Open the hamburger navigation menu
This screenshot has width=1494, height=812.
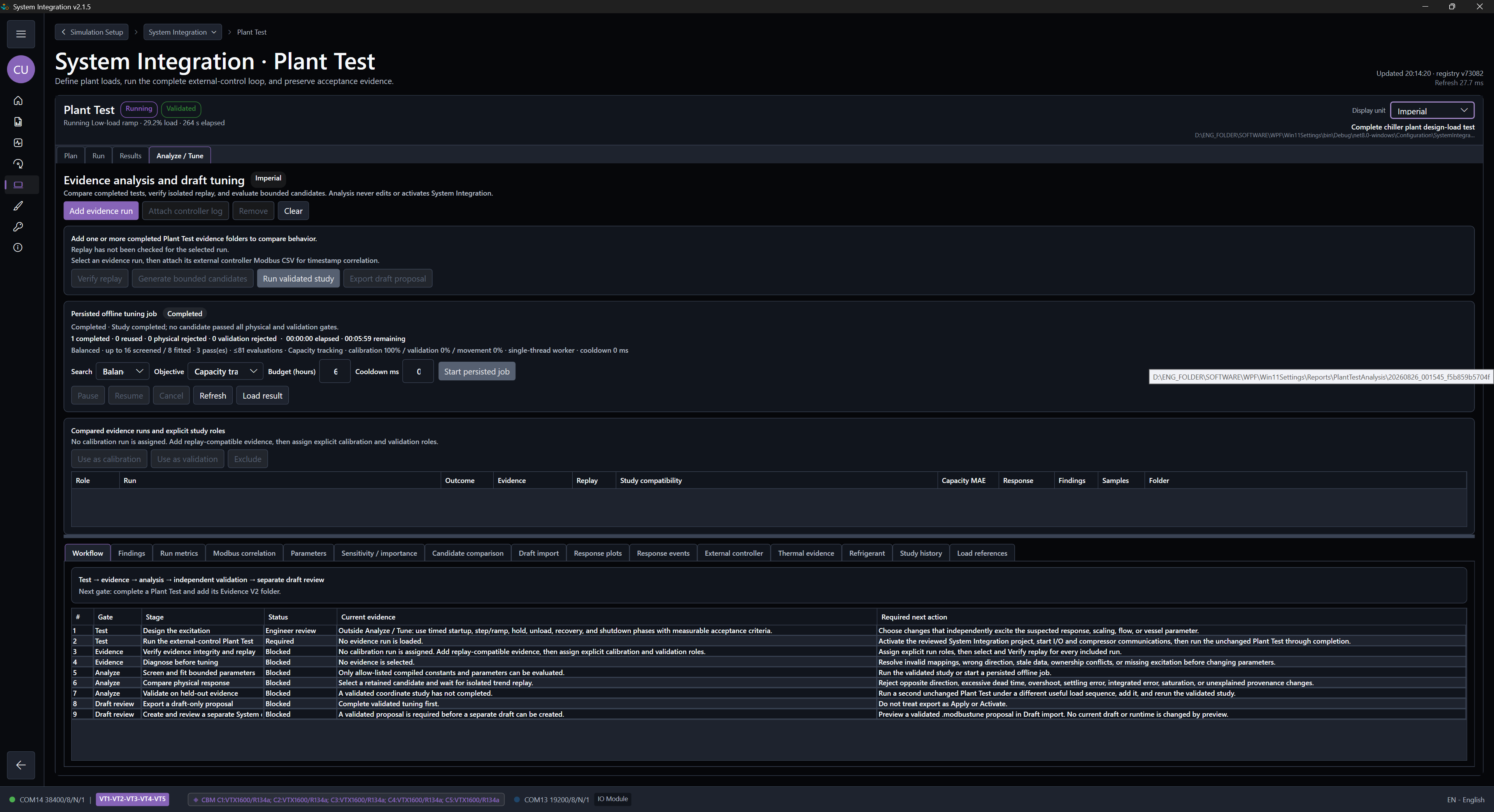(21, 33)
